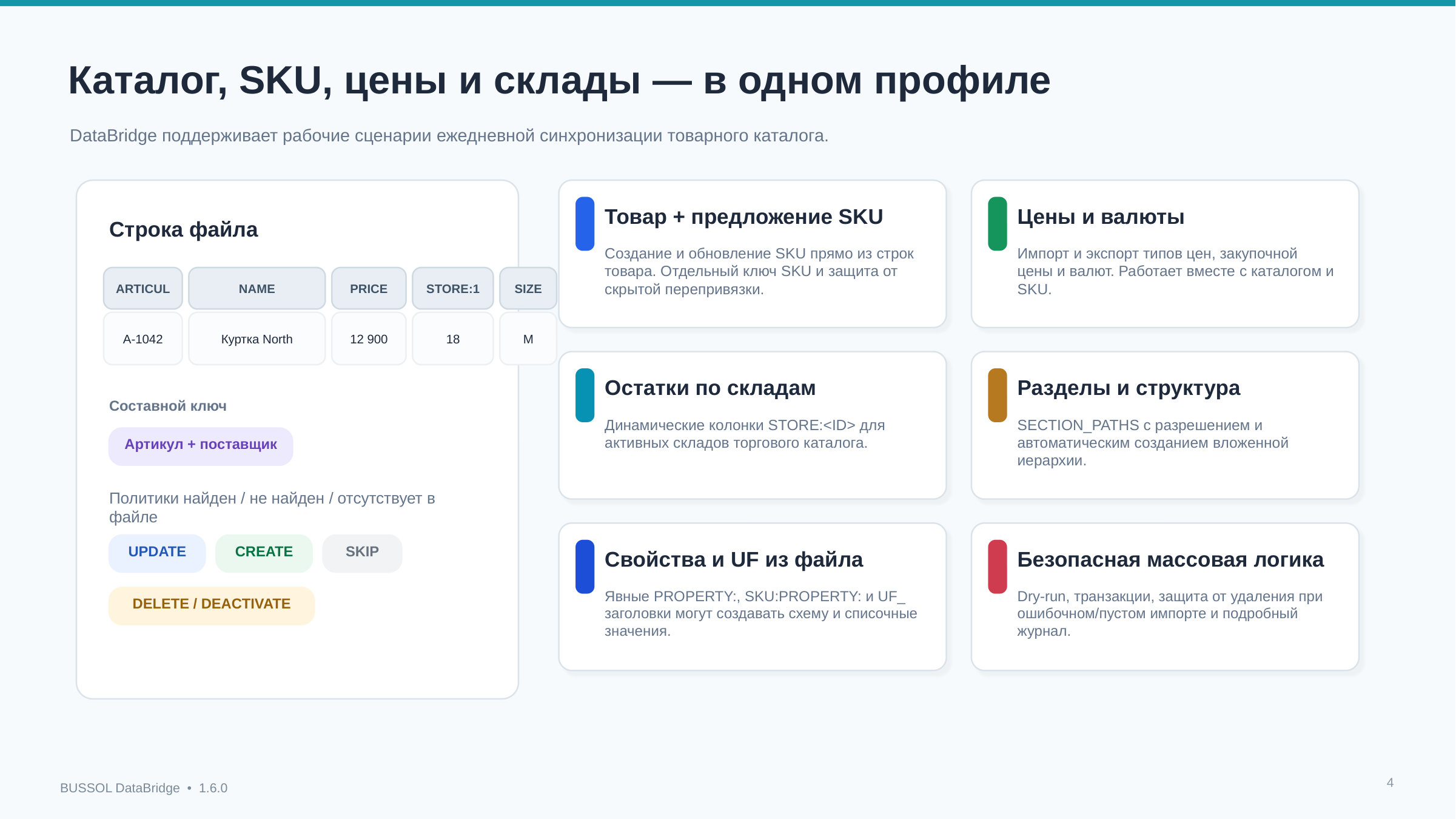Image resolution: width=1456 pixels, height=819 pixels.
Task: Click the teal marker on 'Остатки по складам'
Action: pyautogui.click(x=585, y=395)
